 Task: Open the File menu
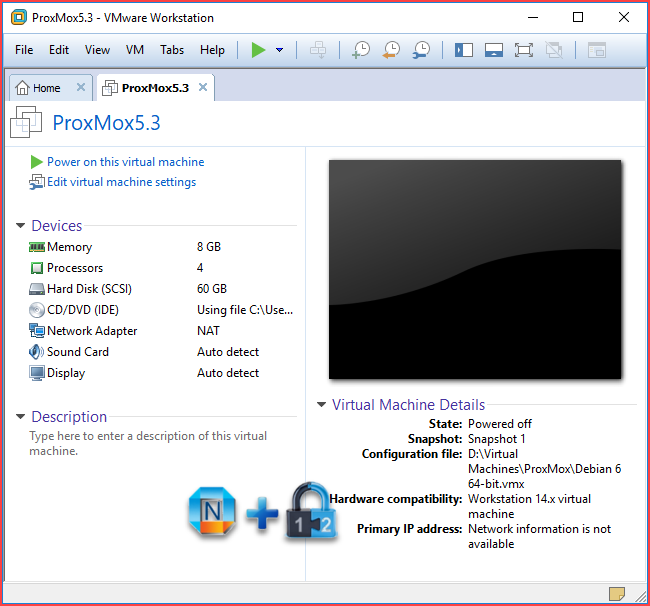(24, 50)
